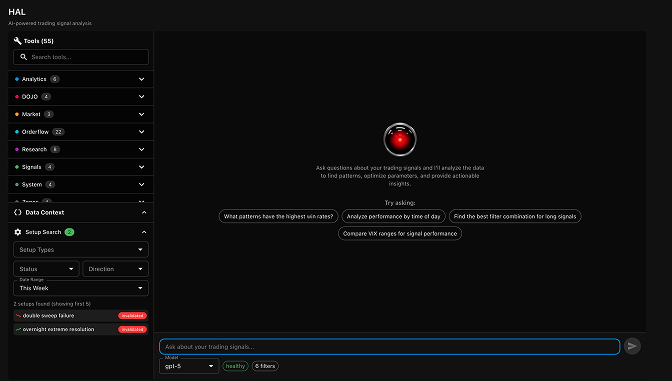This screenshot has width=672, height=381.
Task: Expand the System tools group chevron
Action: [x=141, y=185]
